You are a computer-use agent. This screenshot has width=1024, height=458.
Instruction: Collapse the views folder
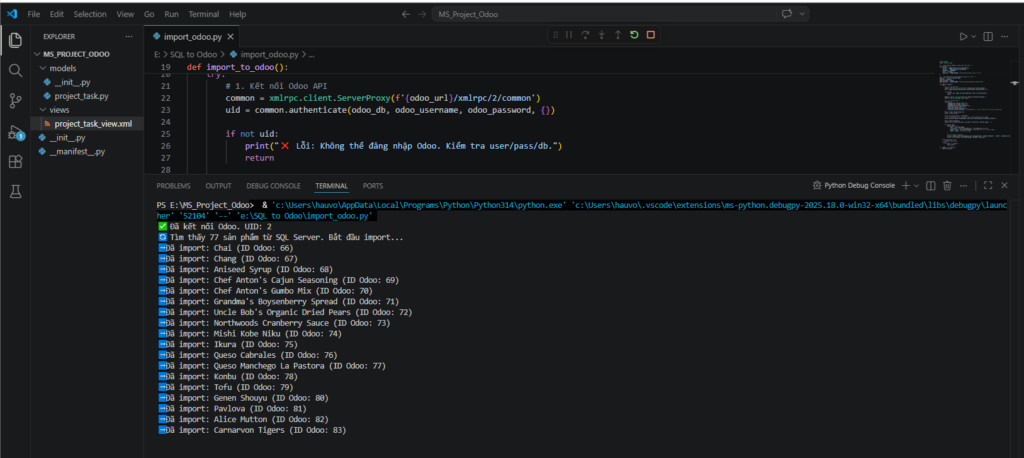(x=60, y=110)
